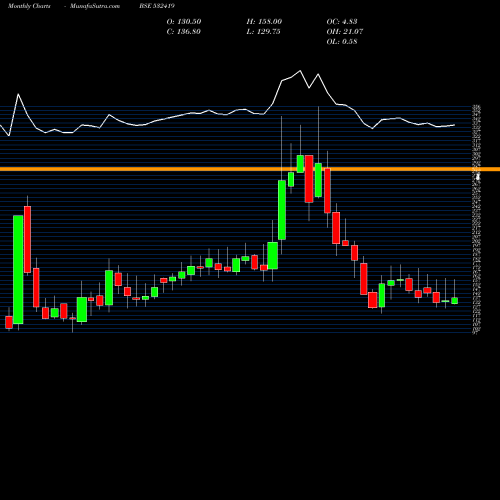Click the open value 'O: 130.50'
500x500 pixels.
click(x=184, y=22)
